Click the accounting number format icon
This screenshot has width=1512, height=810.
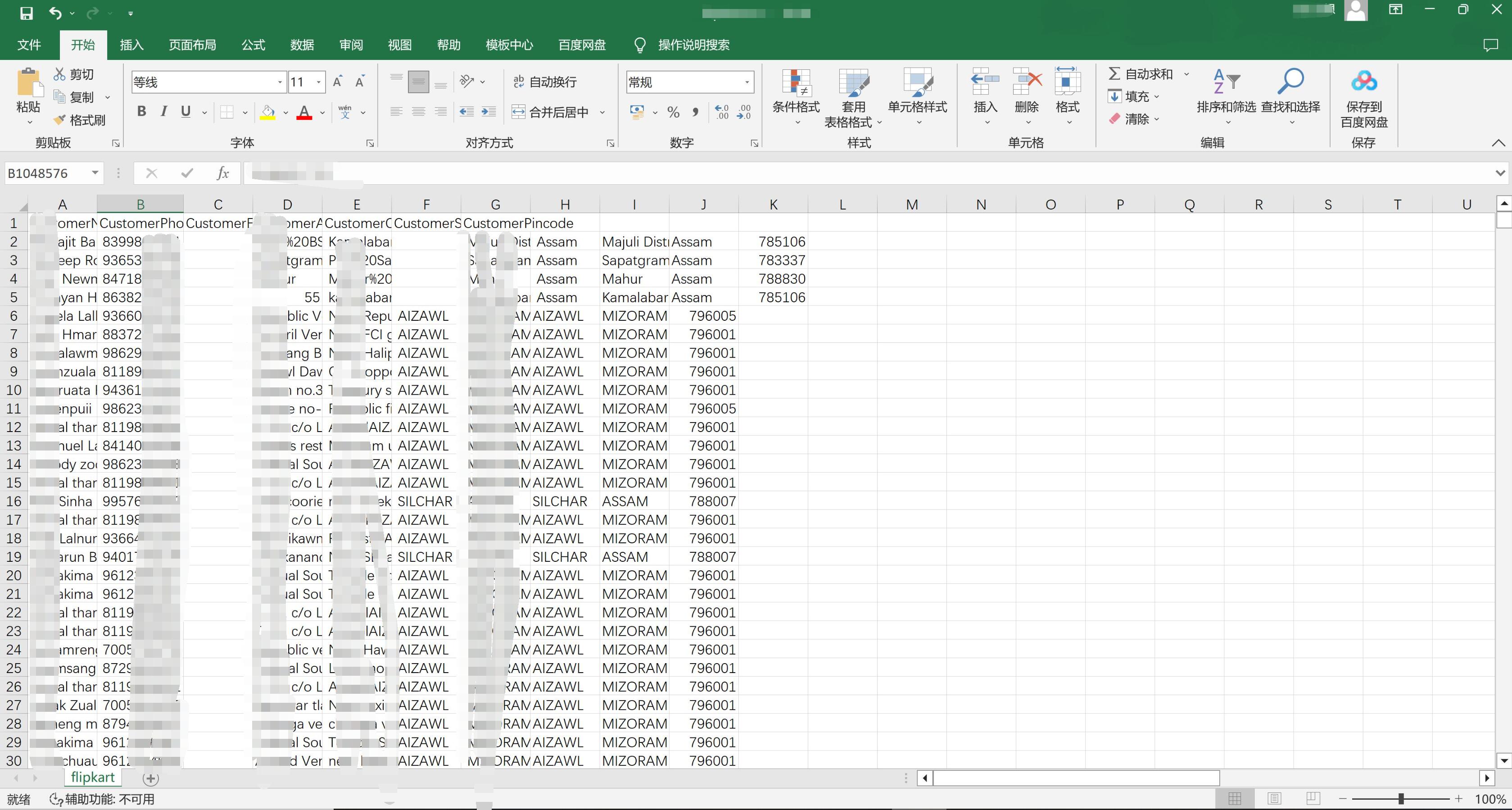[x=637, y=112]
